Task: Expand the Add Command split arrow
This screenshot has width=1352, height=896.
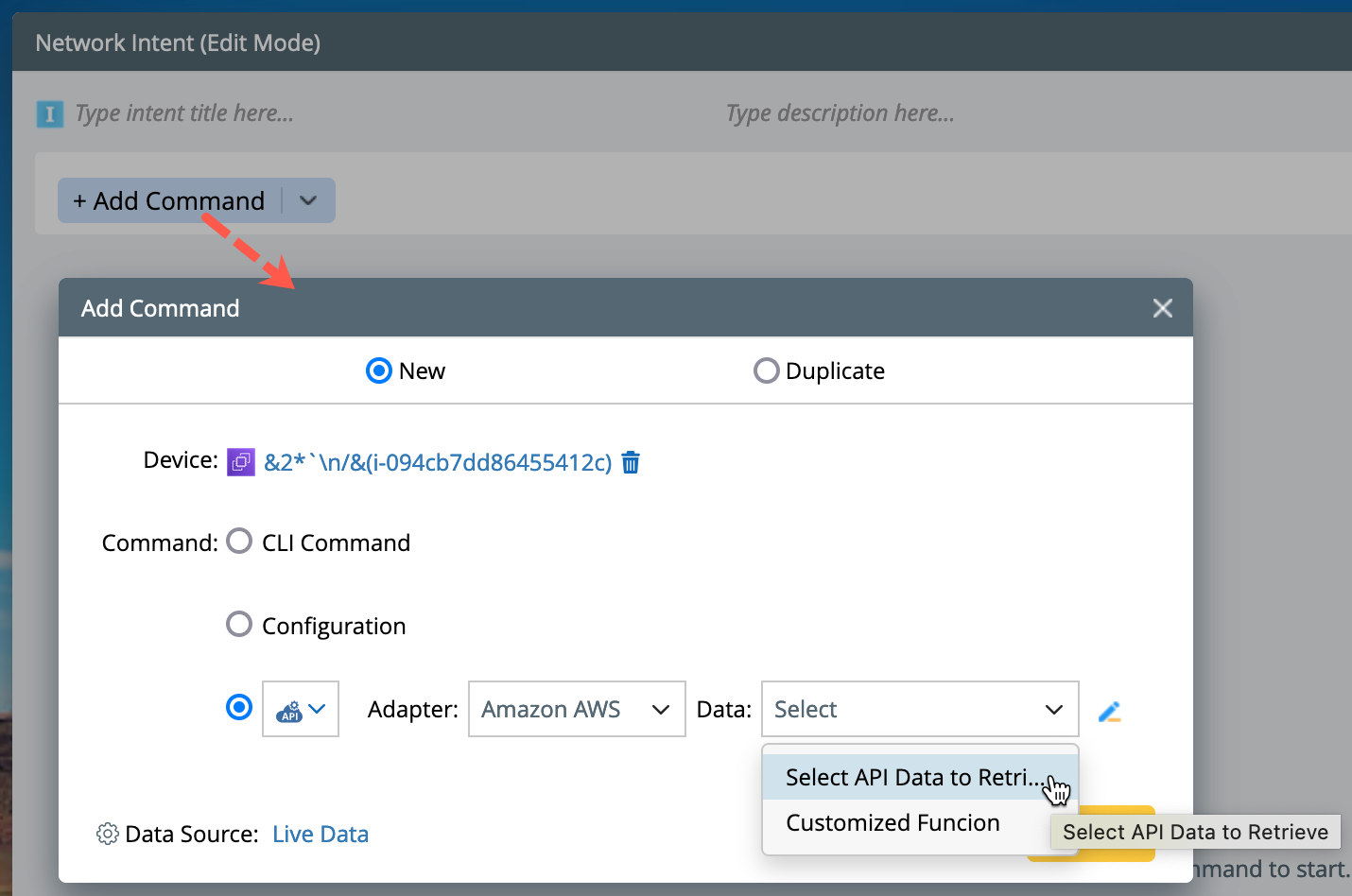Action: tap(308, 200)
